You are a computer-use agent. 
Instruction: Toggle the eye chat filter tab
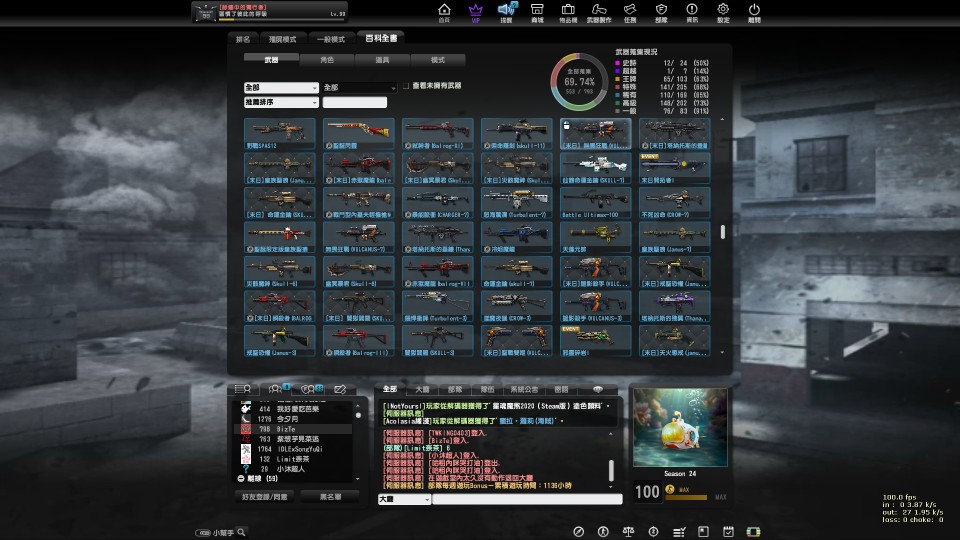coord(598,388)
